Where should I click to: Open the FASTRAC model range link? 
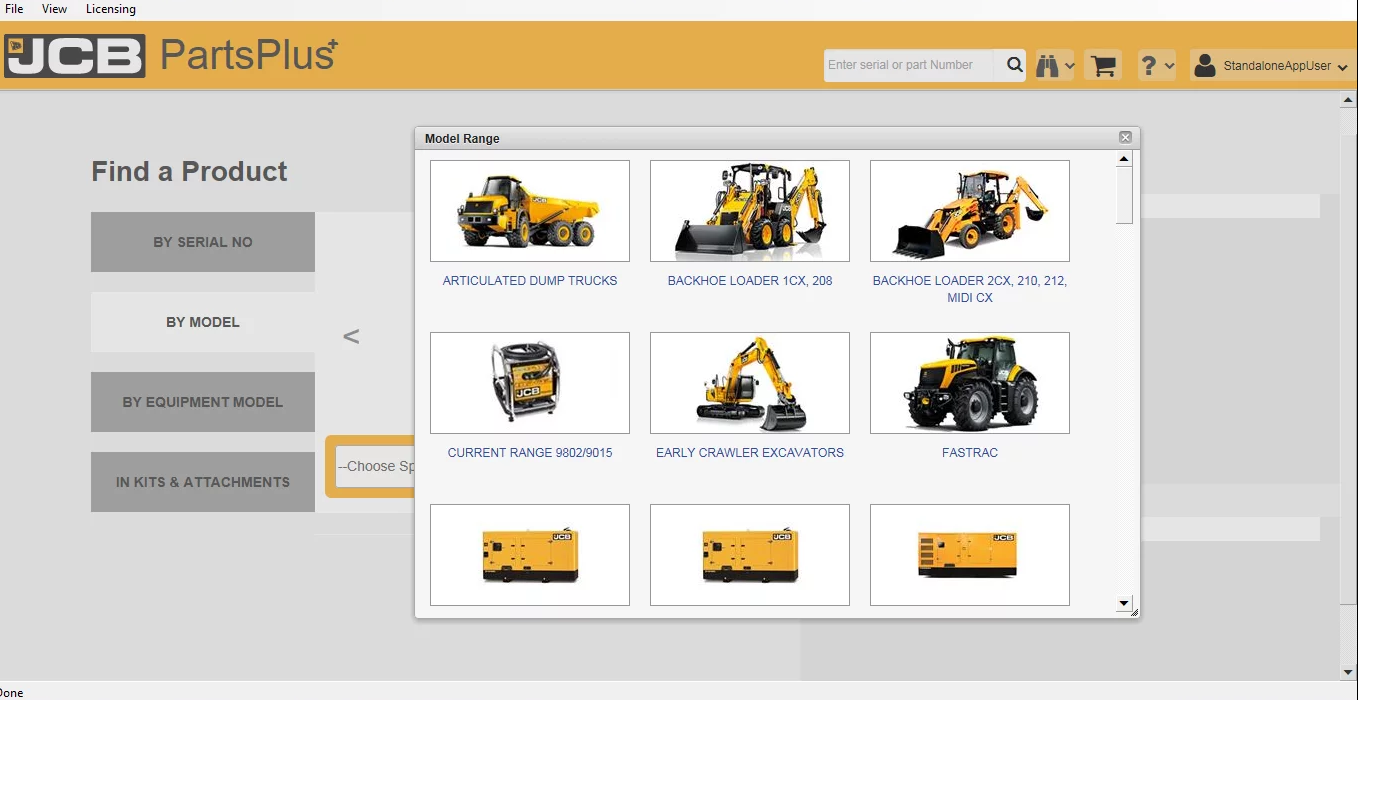pyautogui.click(x=969, y=452)
